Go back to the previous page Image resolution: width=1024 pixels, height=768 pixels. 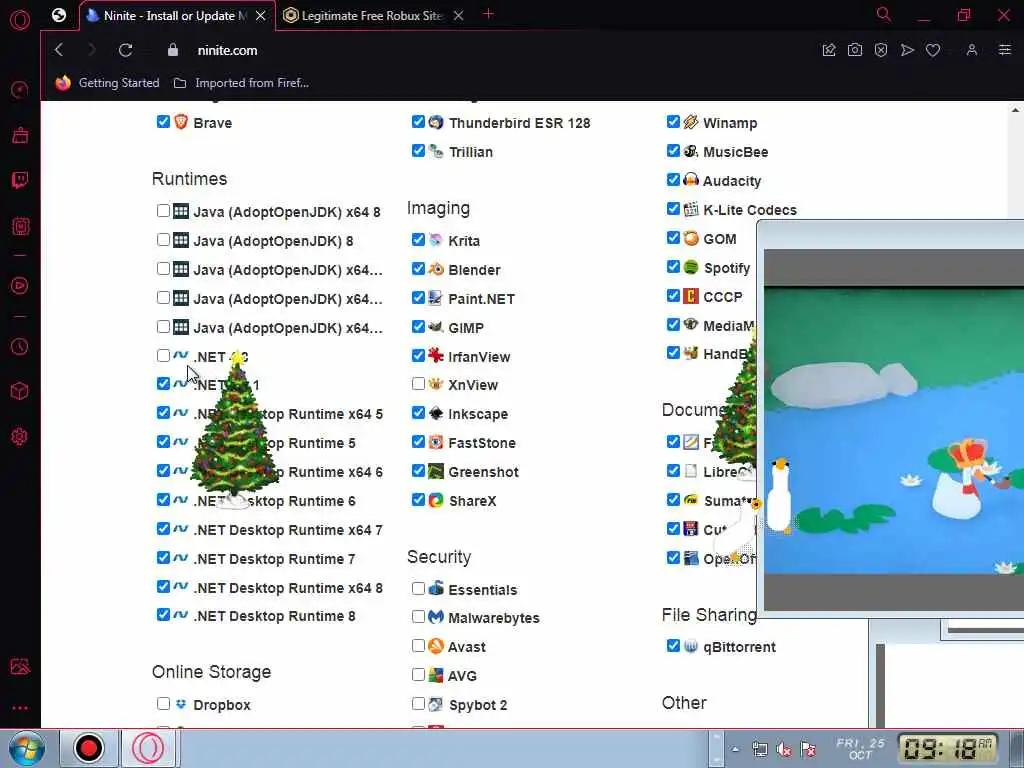59,50
